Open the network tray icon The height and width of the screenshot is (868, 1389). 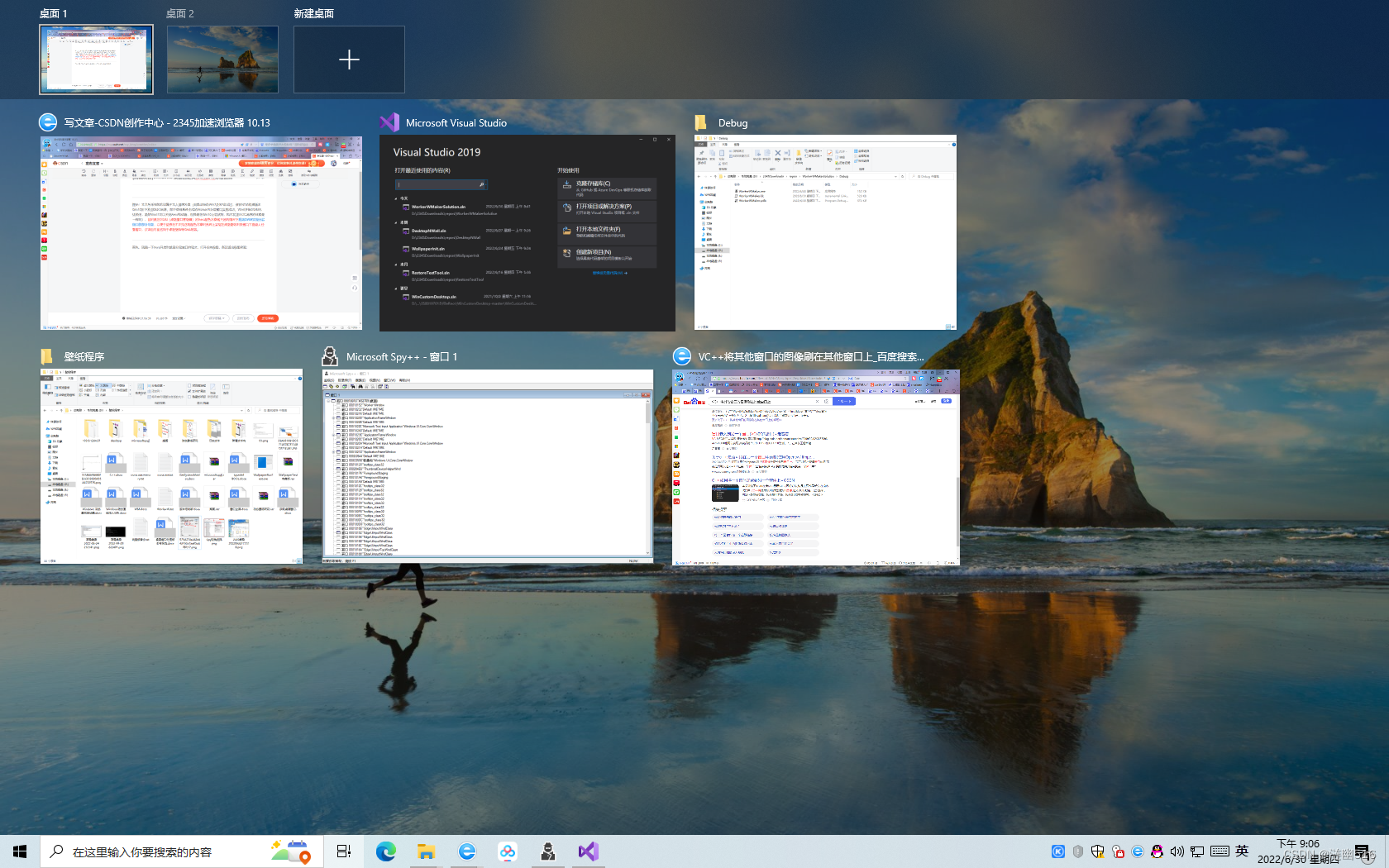(x=1197, y=851)
